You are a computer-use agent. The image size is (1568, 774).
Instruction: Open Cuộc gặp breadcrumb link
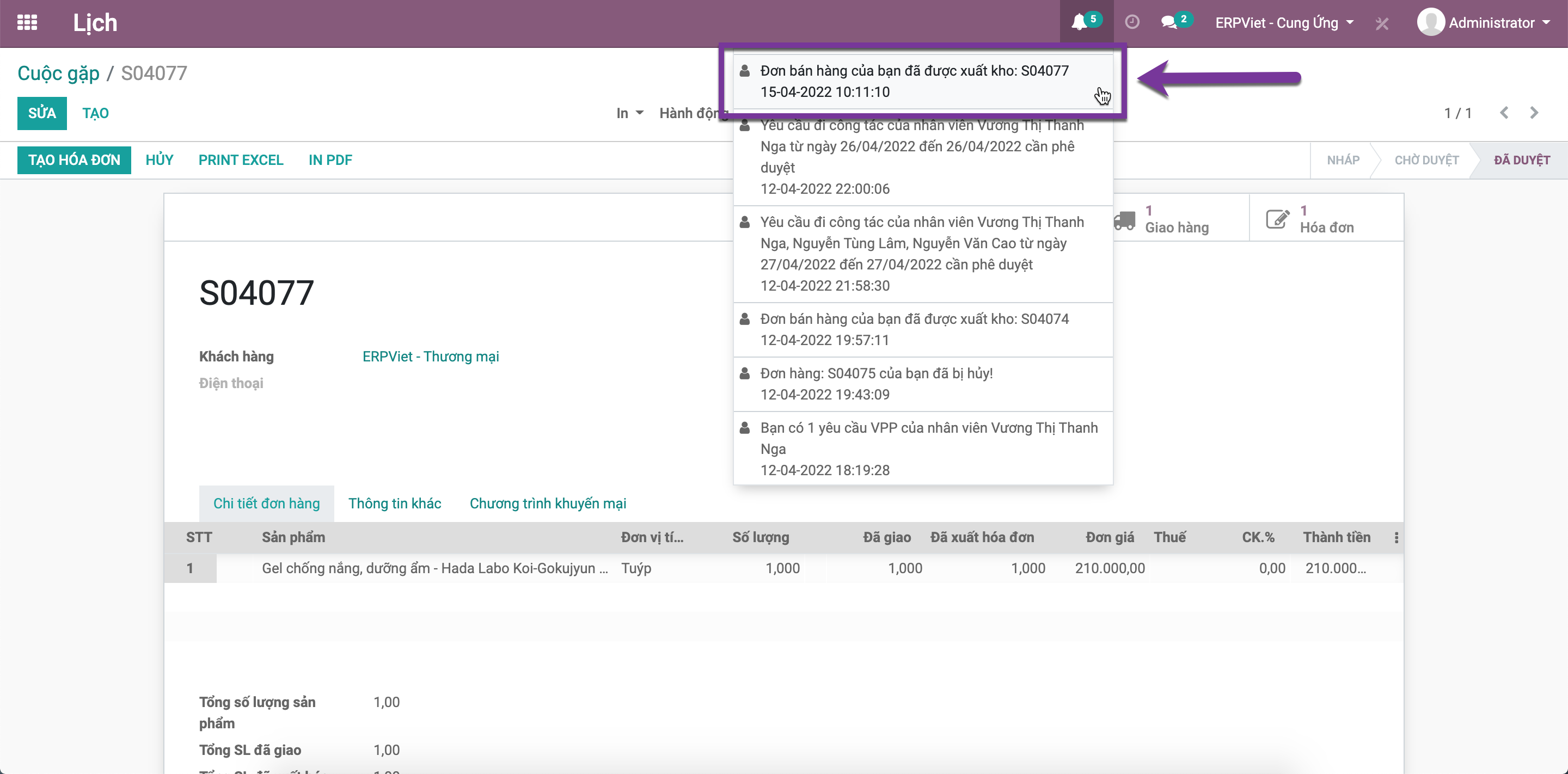point(58,73)
